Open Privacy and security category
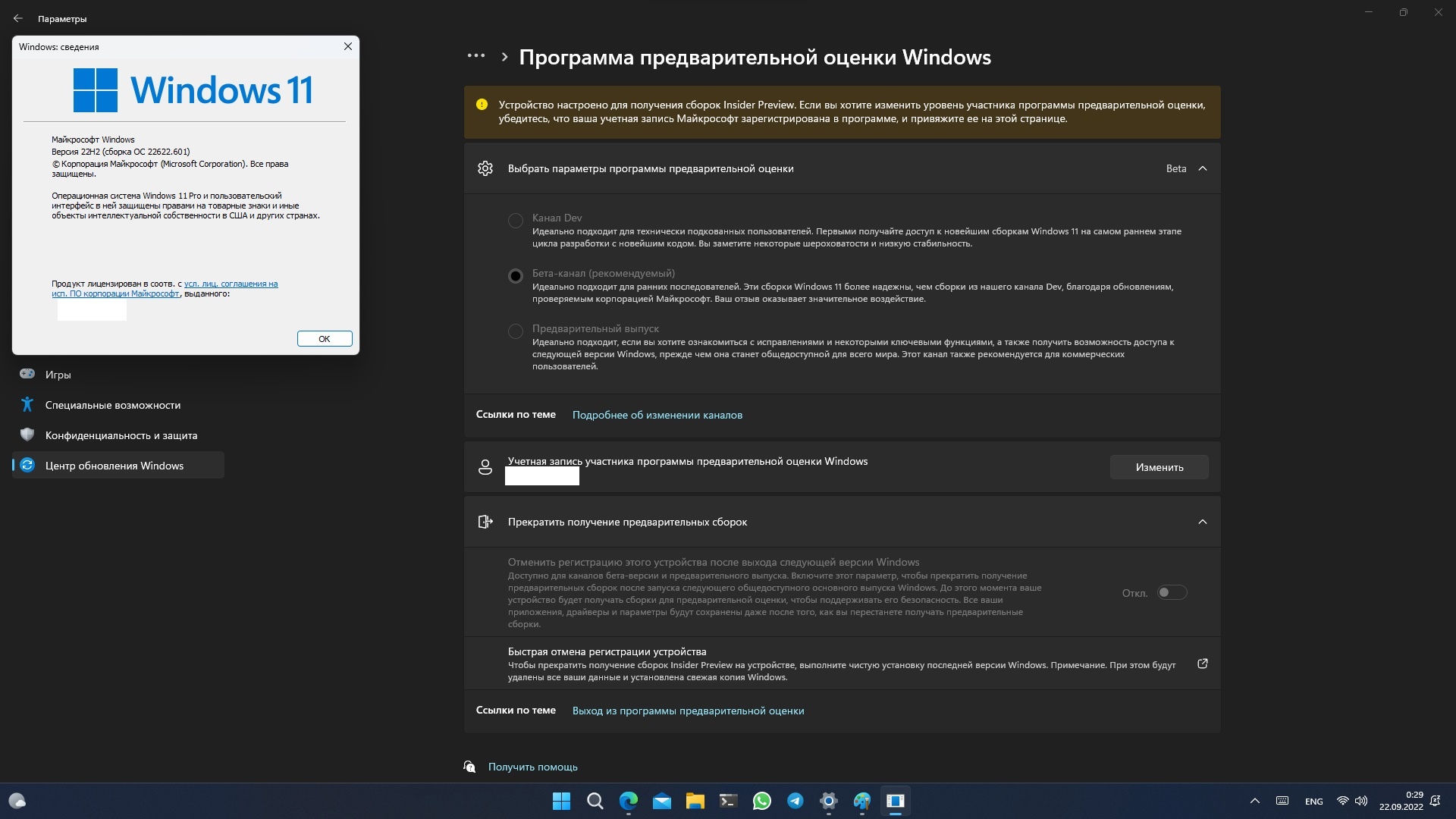 click(118, 435)
